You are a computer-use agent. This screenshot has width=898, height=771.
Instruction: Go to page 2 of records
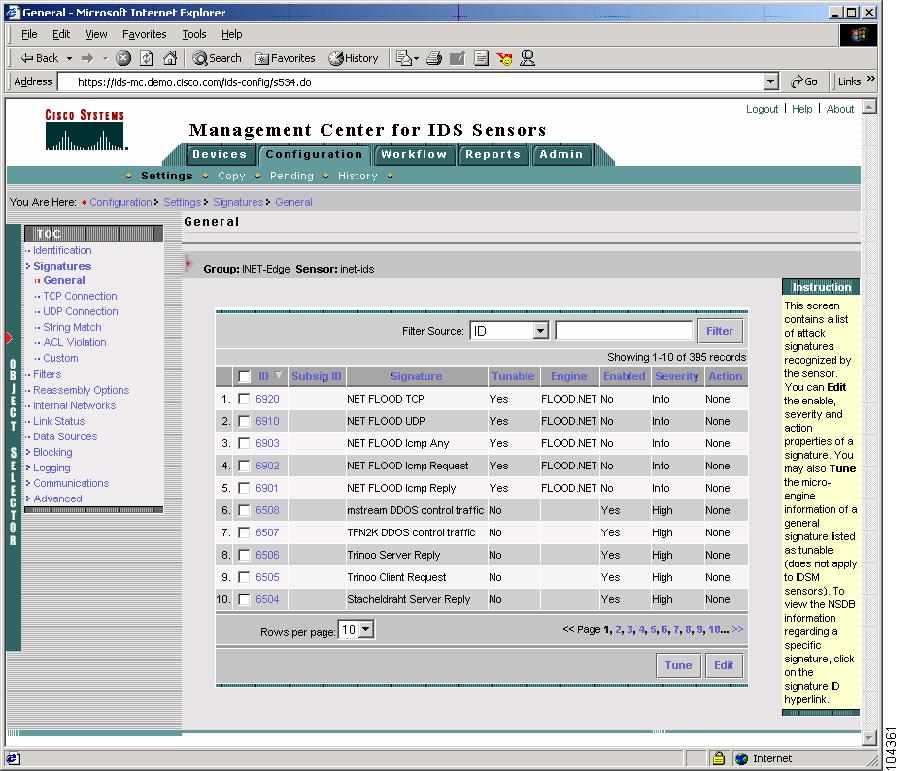[x=618, y=629]
